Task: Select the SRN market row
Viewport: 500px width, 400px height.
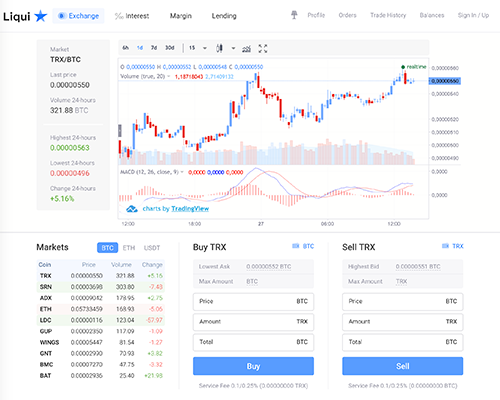Action: pyautogui.click(x=101, y=287)
